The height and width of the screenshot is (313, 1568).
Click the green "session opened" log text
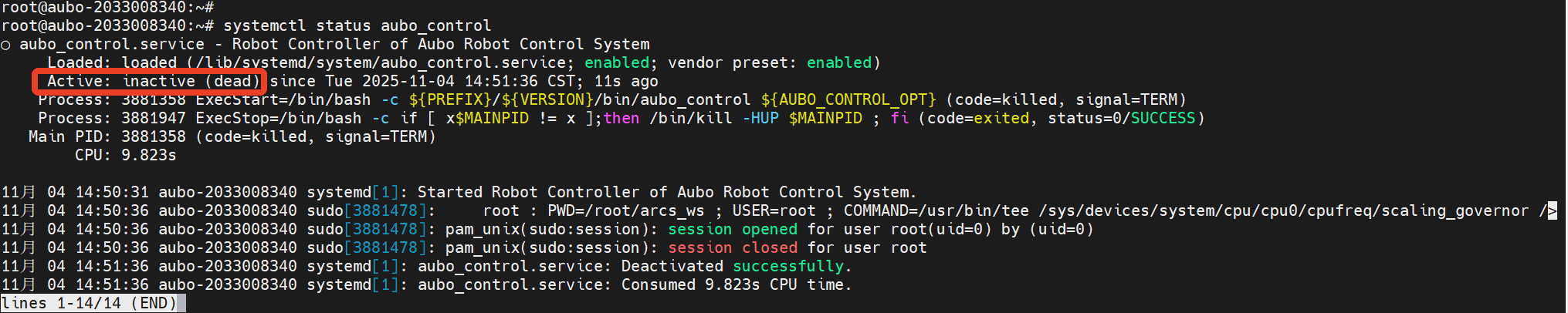tap(732, 229)
